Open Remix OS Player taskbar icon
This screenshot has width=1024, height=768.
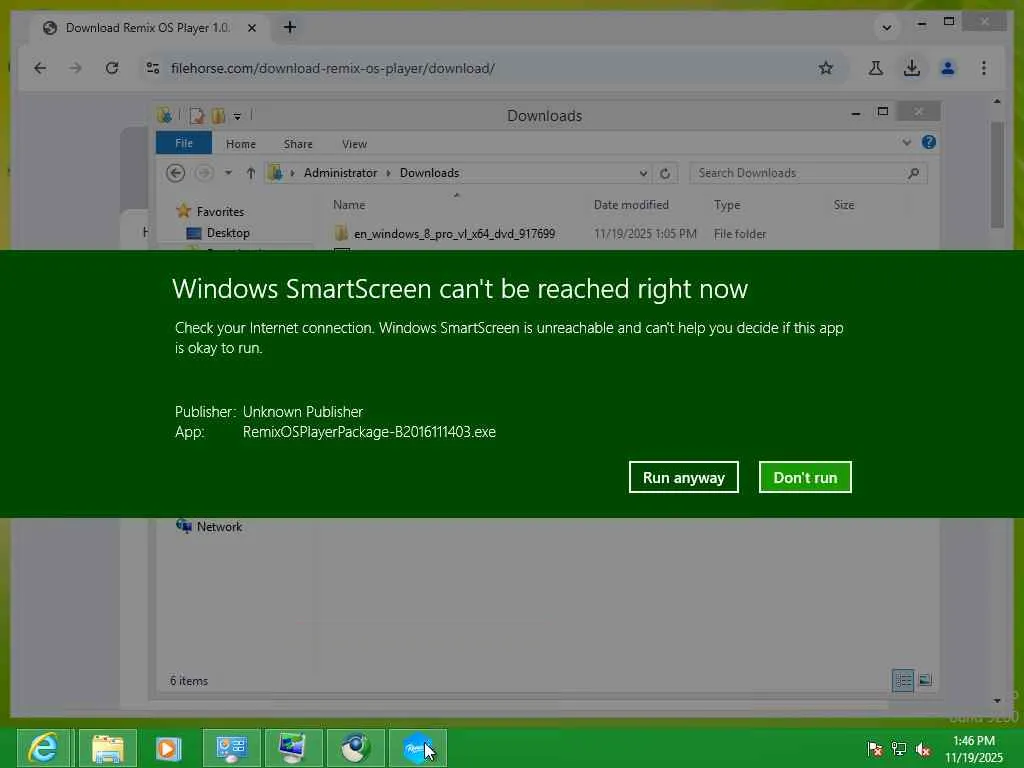click(417, 748)
